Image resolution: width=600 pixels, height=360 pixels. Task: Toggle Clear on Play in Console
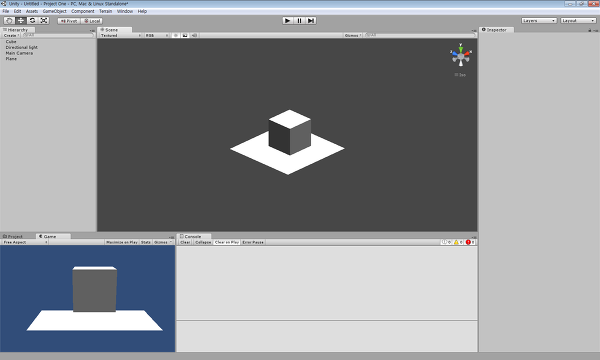[x=227, y=243]
